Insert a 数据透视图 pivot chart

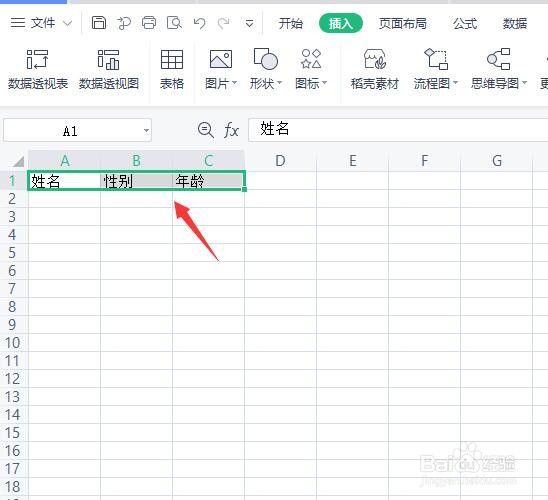[x=109, y=69]
